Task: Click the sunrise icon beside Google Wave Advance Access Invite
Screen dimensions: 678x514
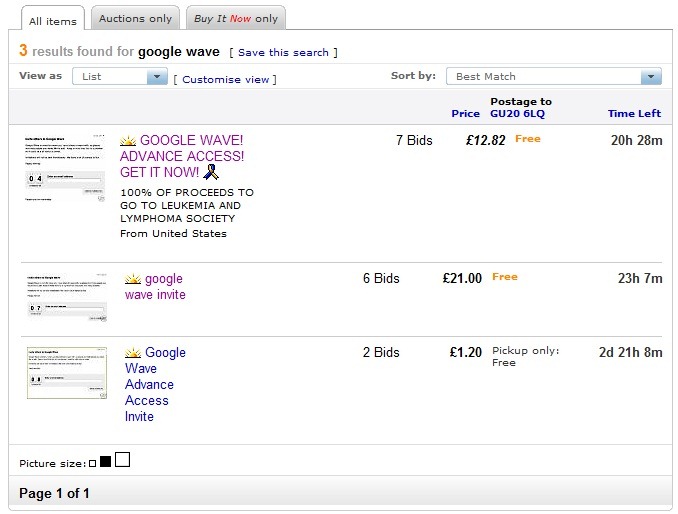Action: click(x=133, y=353)
